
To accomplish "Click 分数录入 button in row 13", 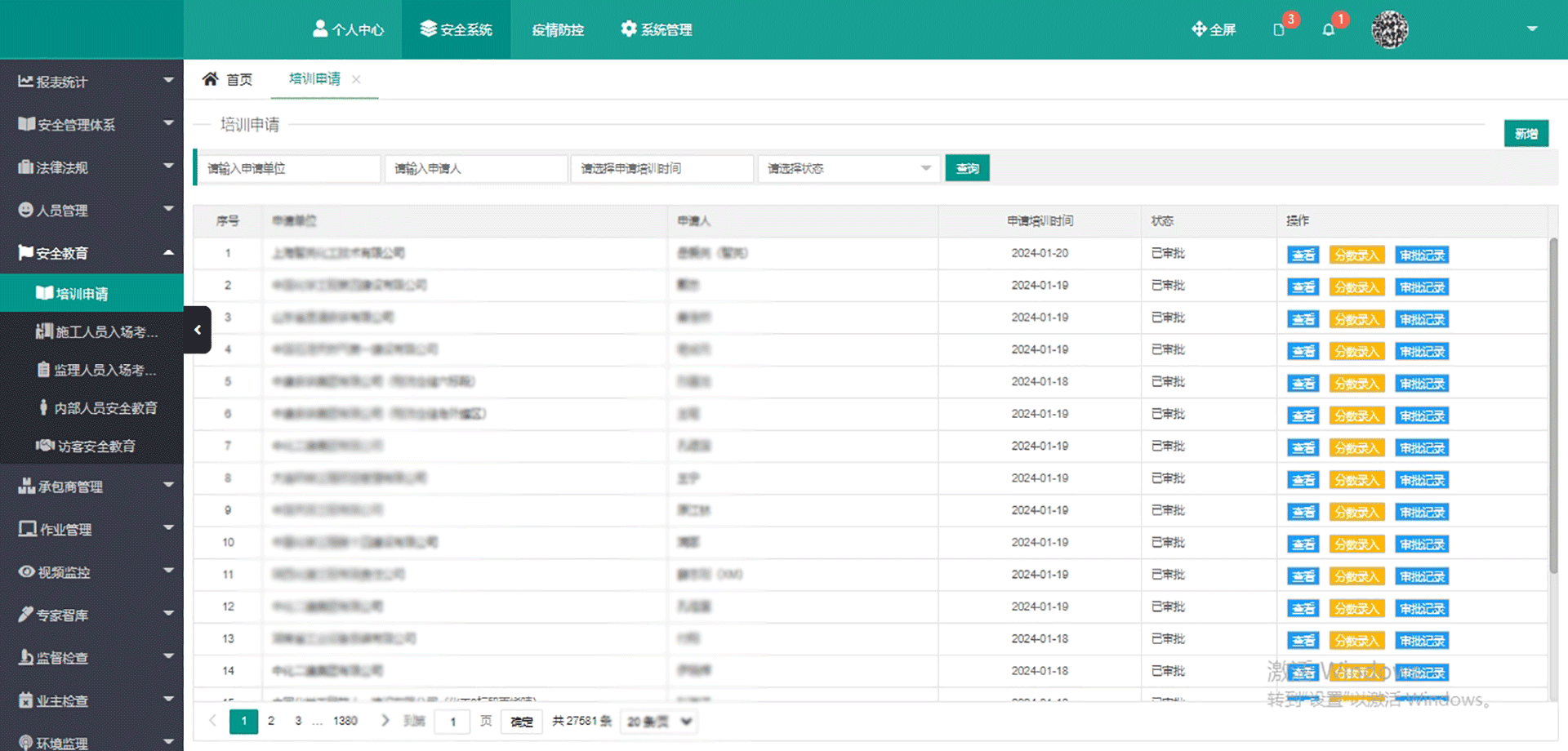I will 1356,641.
